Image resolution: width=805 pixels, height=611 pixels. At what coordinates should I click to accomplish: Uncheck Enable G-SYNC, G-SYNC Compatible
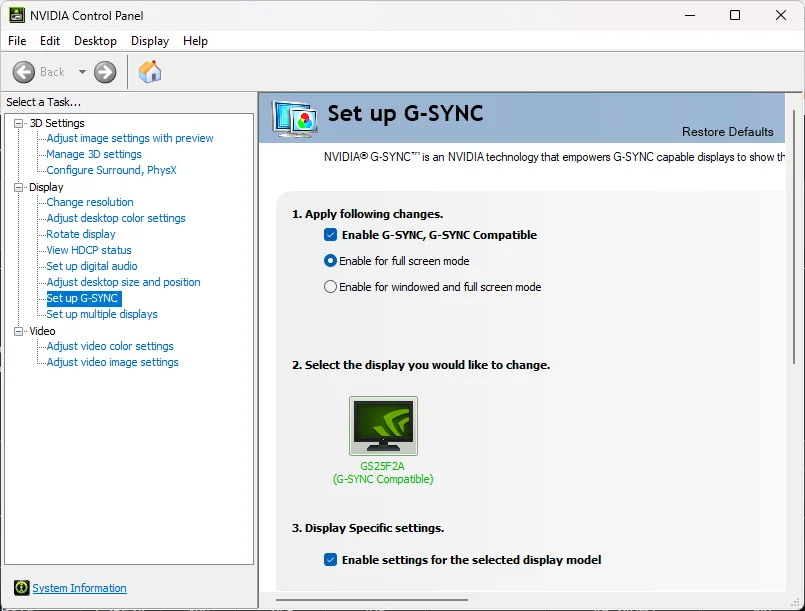pyautogui.click(x=331, y=235)
